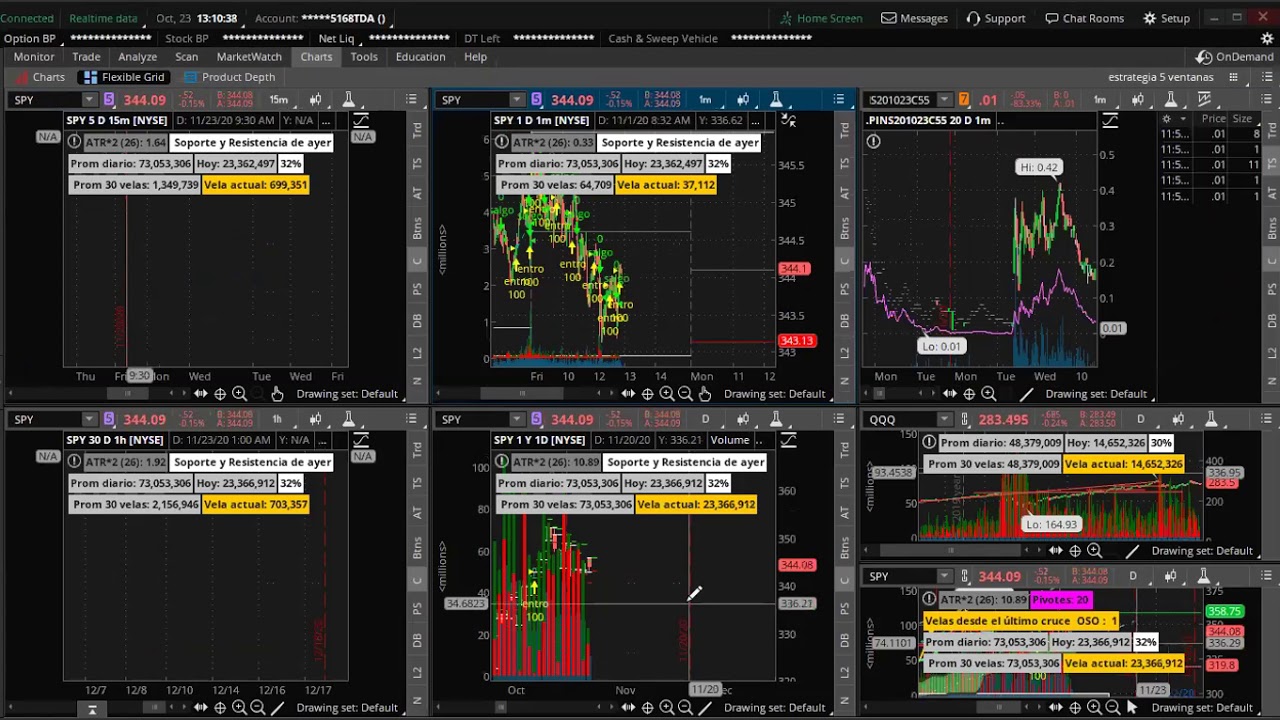The height and width of the screenshot is (720, 1280).
Task: Open symbol dropdown on PINS option chart
Action: [943, 99]
